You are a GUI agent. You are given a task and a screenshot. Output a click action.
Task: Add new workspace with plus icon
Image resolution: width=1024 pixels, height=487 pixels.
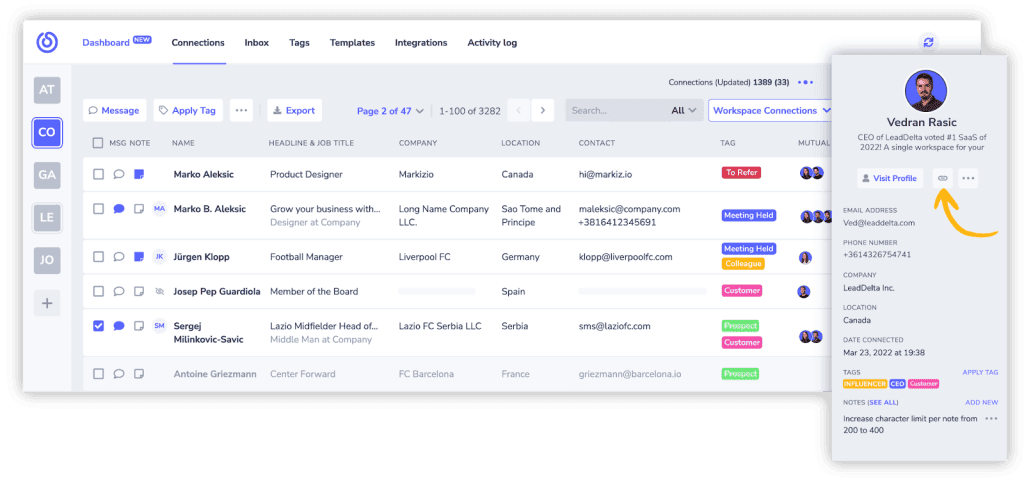(47, 304)
